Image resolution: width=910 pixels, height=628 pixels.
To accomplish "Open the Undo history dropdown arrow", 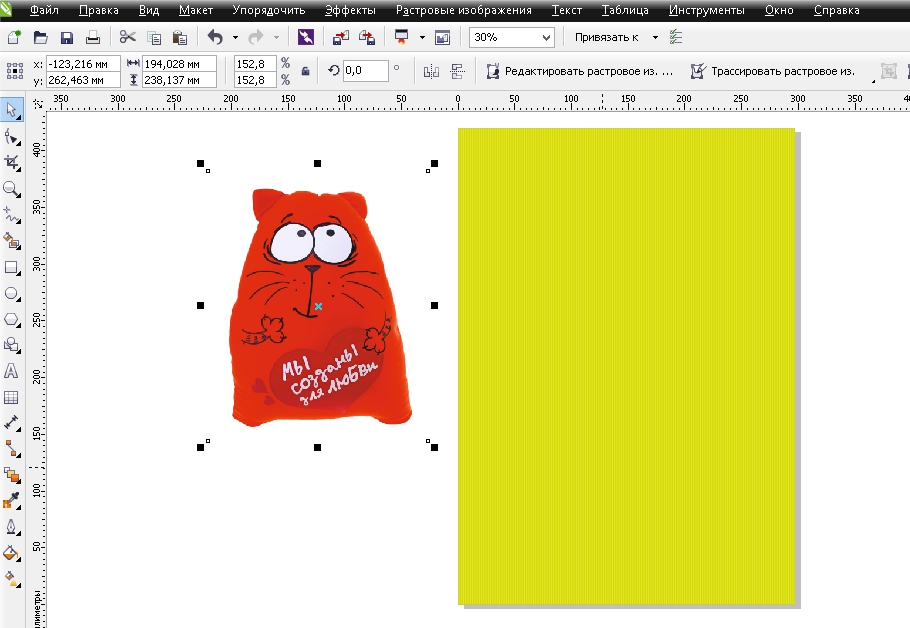I will (x=235, y=38).
